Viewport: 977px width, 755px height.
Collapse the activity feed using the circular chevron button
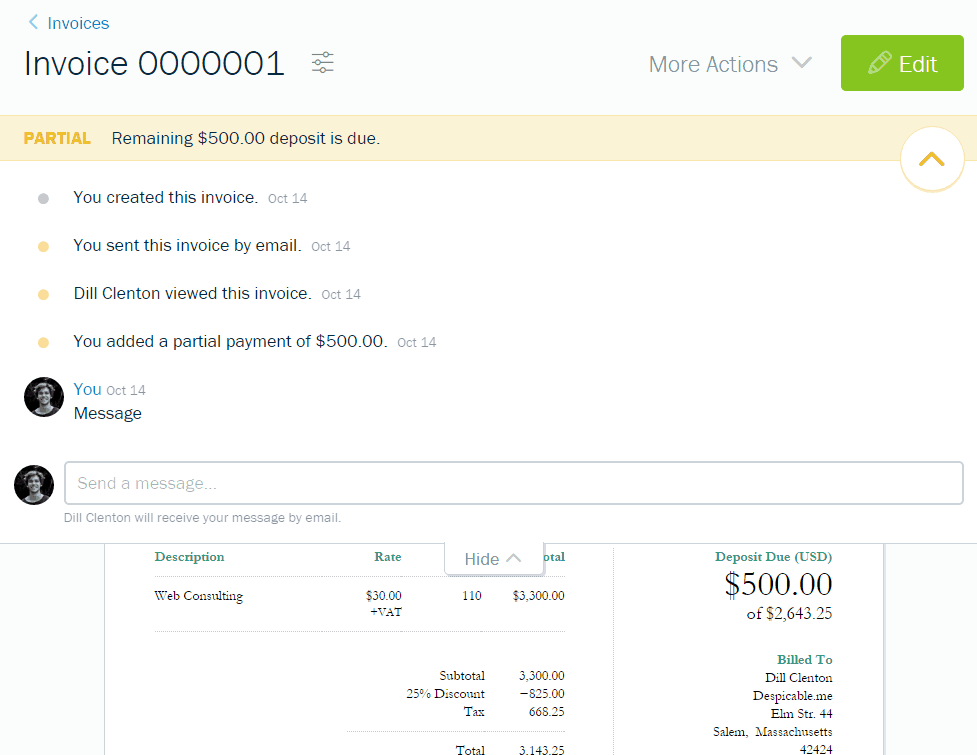click(931, 158)
